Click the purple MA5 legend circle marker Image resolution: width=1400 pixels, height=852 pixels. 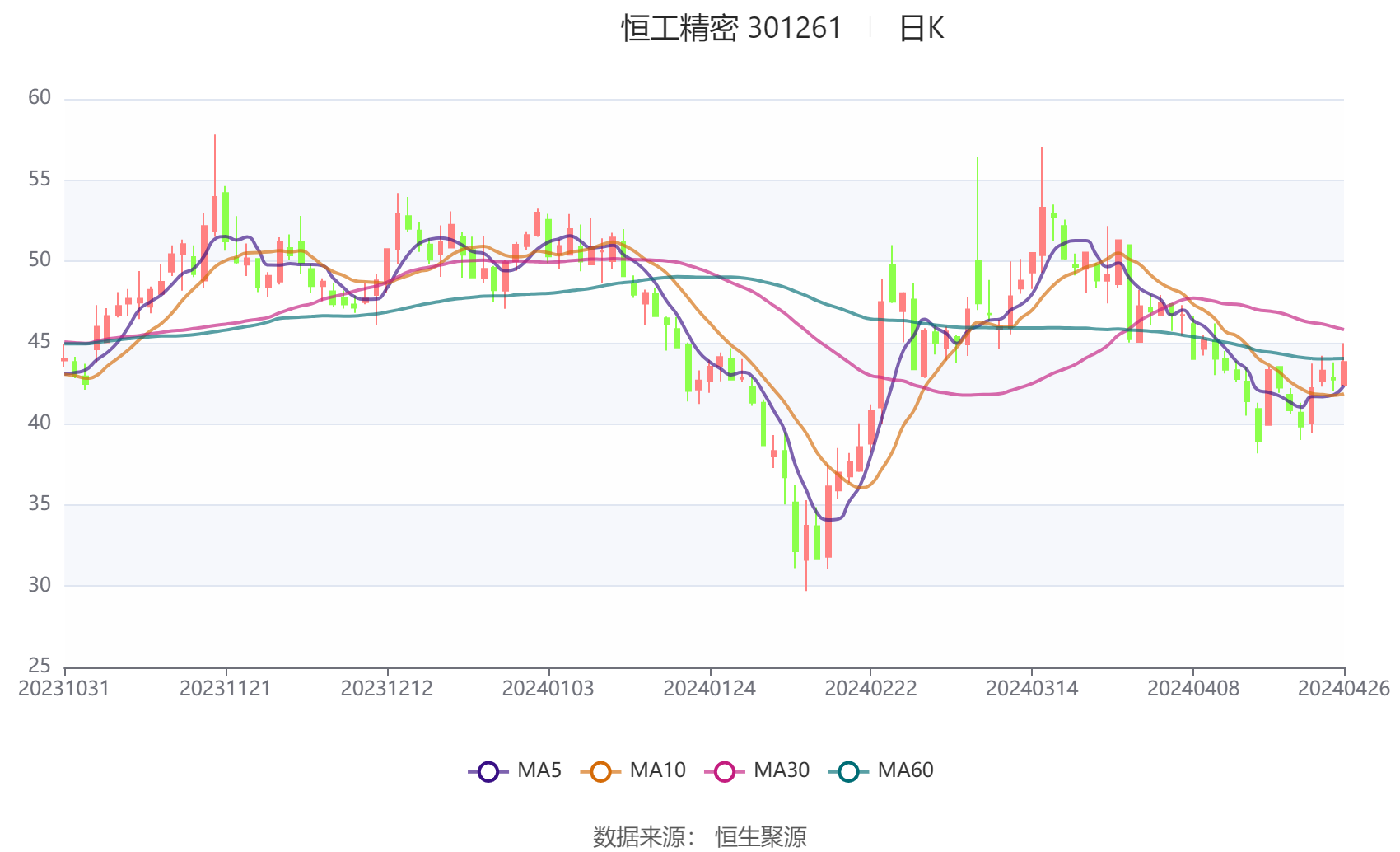coord(488,772)
